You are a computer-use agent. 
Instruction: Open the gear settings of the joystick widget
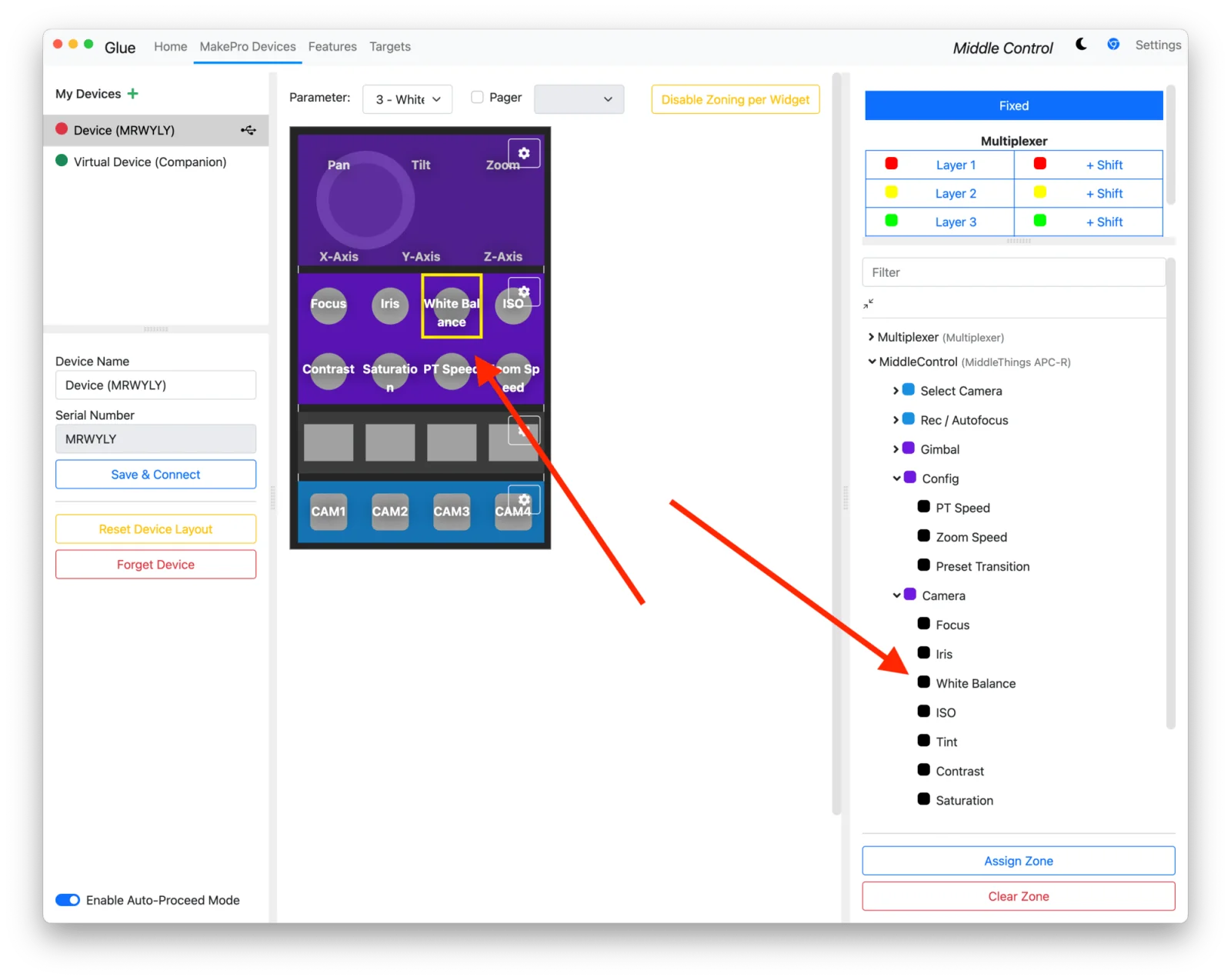[x=524, y=153]
